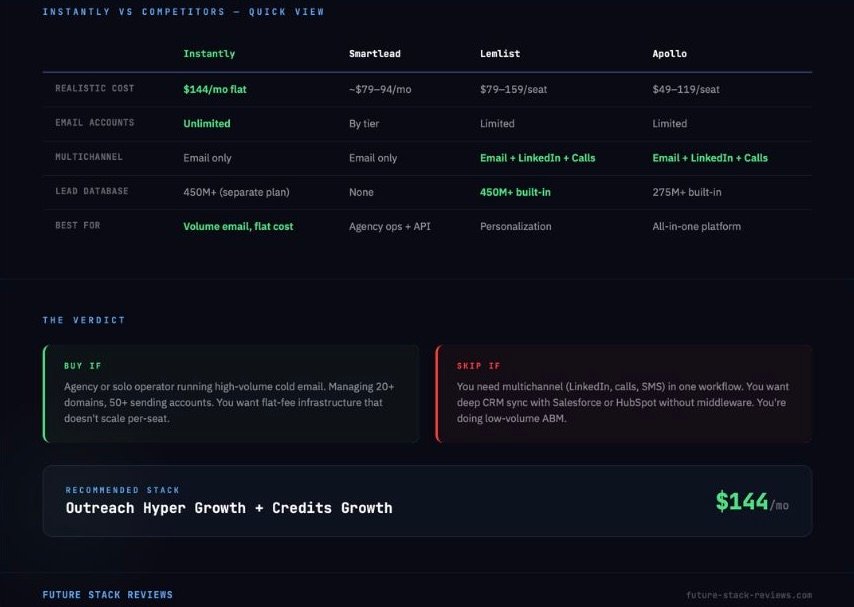Click the EMAIL ACCOUNTS row label
The height and width of the screenshot is (607, 854).
(x=94, y=123)
